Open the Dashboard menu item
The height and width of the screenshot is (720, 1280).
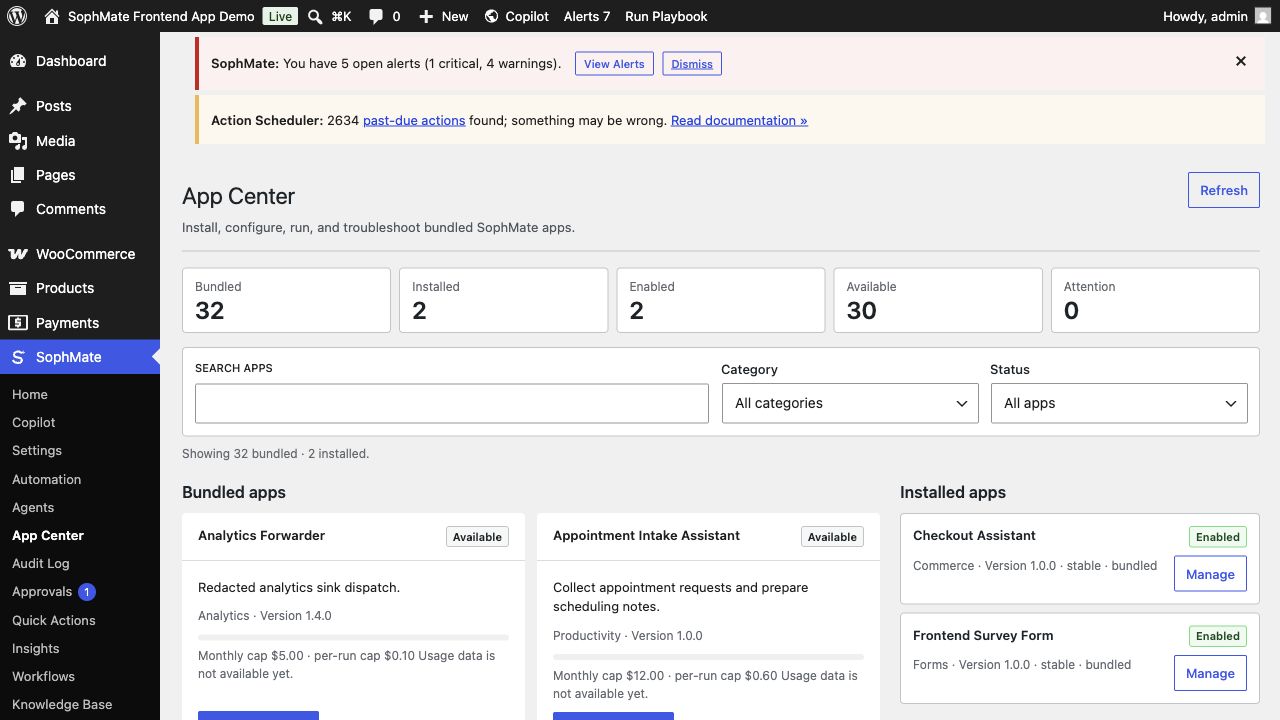80,61
